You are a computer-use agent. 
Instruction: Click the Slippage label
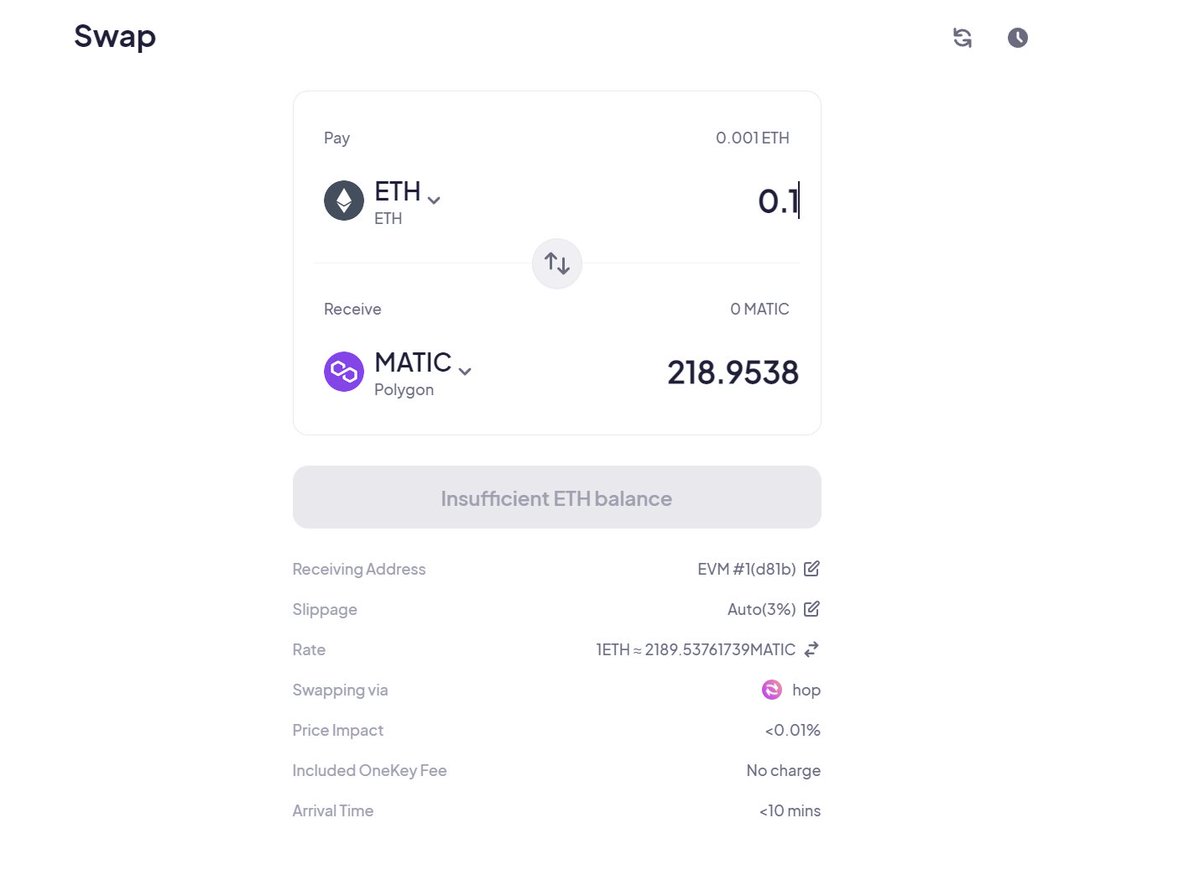325,609
